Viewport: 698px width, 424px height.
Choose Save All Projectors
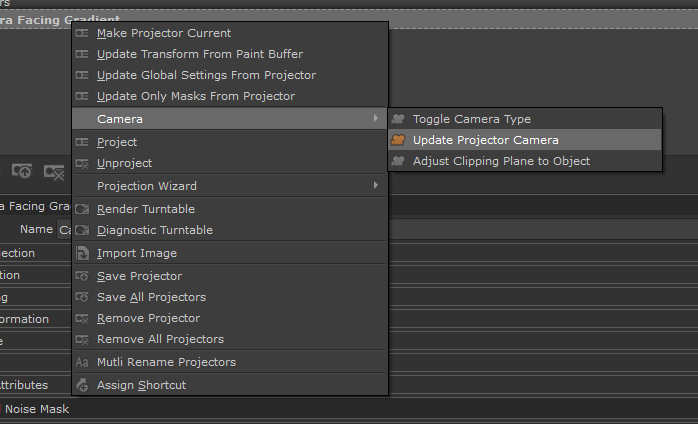pyautogui.click(x=151, y=297)
